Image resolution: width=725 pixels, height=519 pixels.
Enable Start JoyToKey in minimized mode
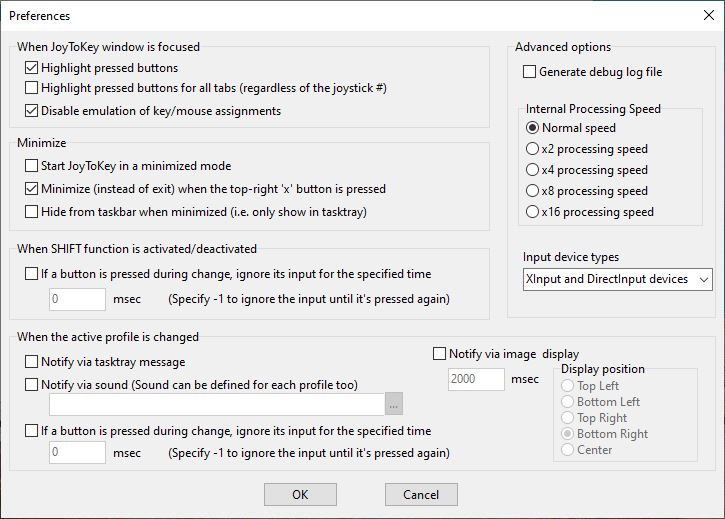tap(32, 166)
